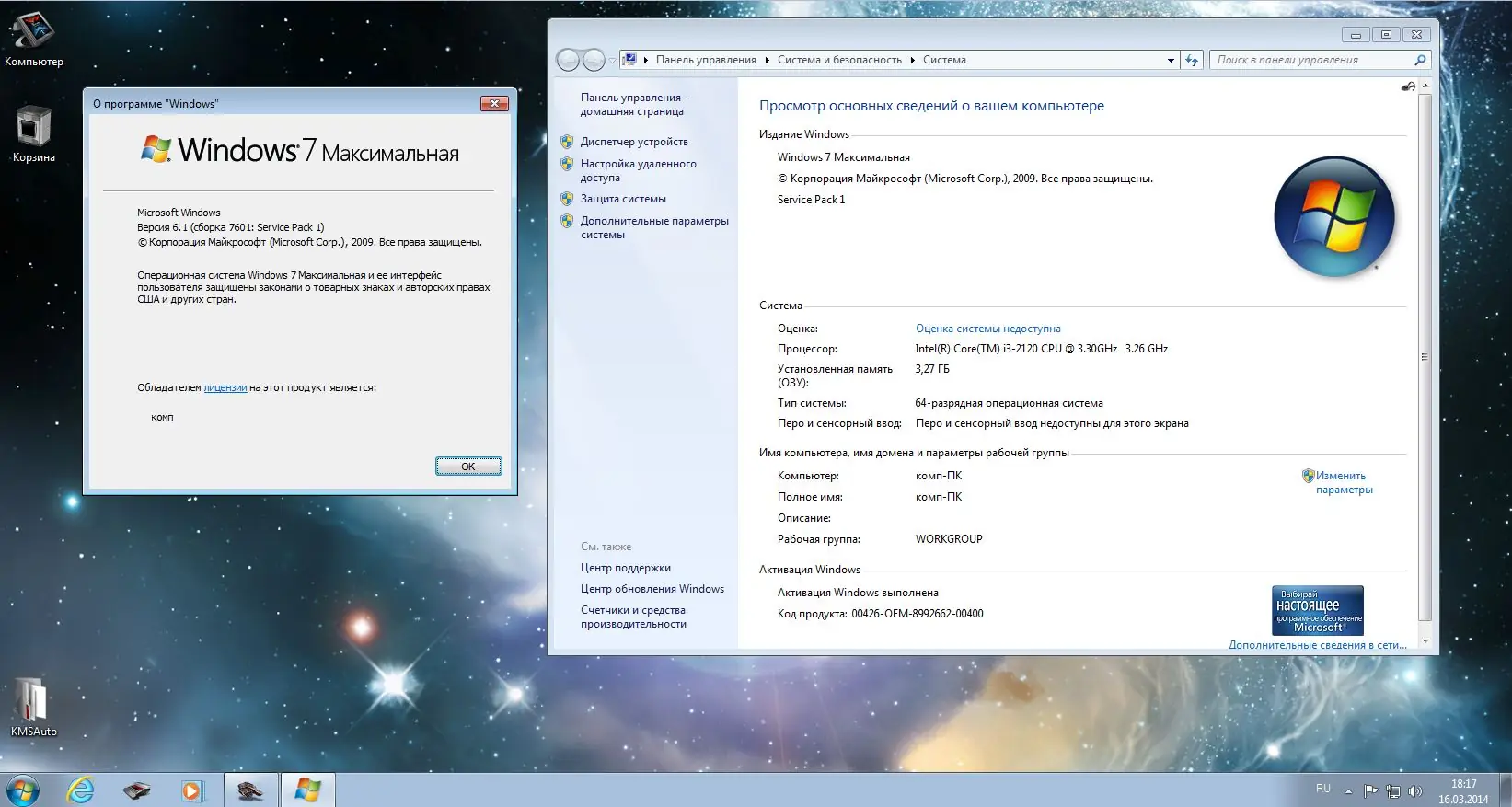Click the genuine Microsoft software badge

[1317, 609]
